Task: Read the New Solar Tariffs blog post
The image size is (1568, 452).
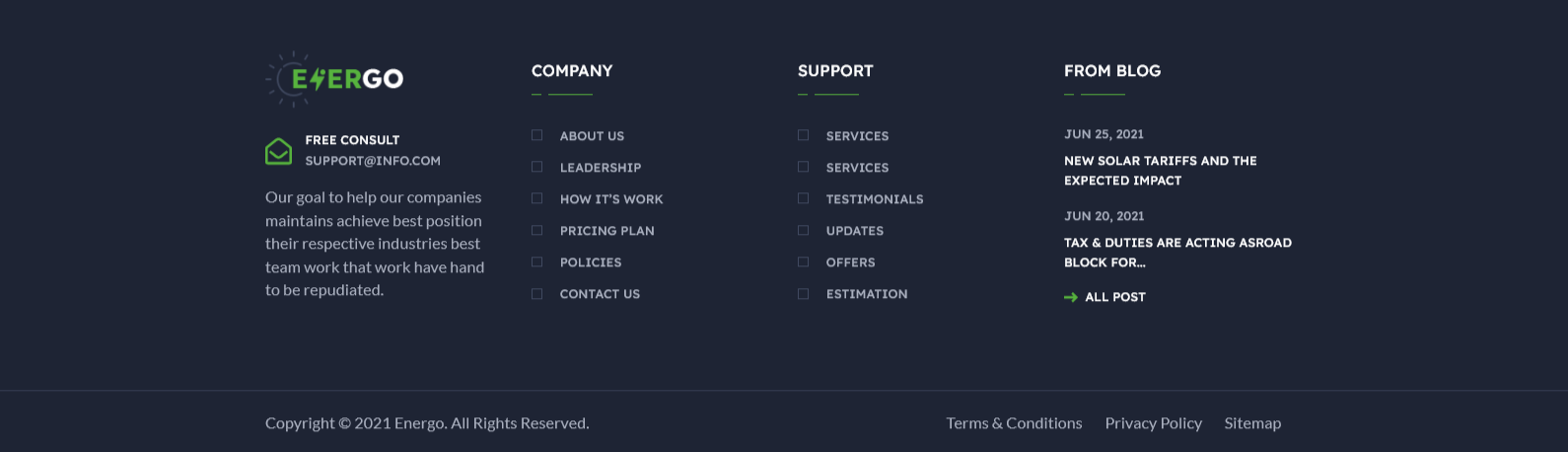Action: [1160, 170]
